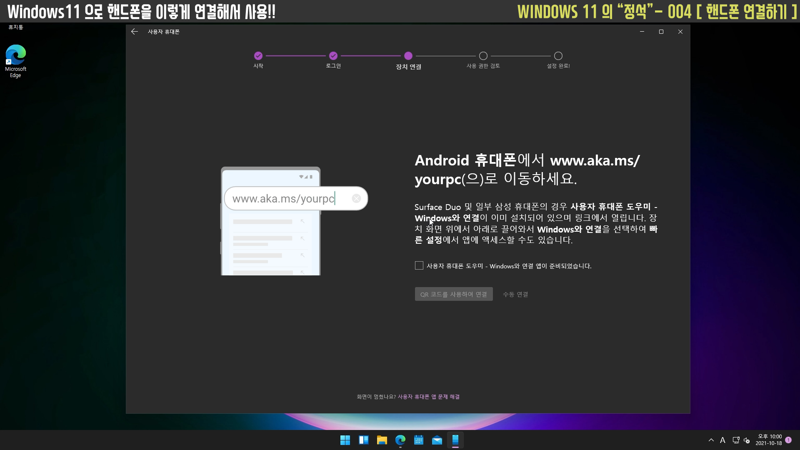Click the 장치 연결 step circle
Viewport: 800px width, 450px height.
[x=408, y=56]
